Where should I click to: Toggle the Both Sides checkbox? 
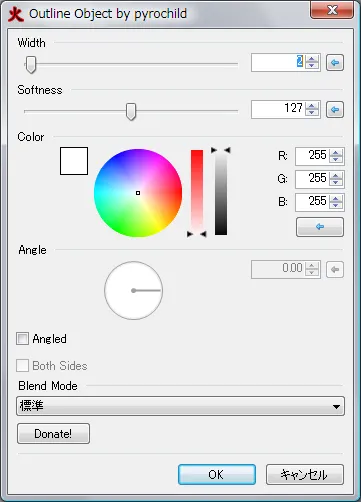coord(22,366)
